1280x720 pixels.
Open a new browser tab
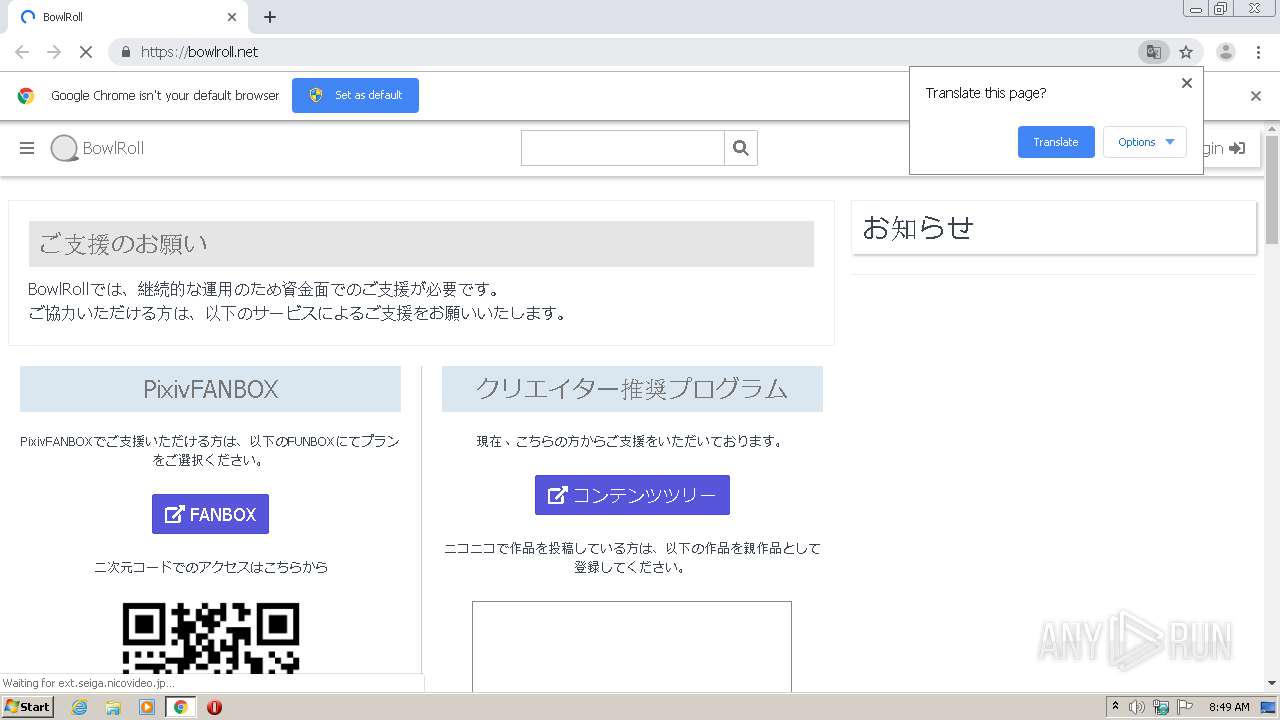point(270,17)
